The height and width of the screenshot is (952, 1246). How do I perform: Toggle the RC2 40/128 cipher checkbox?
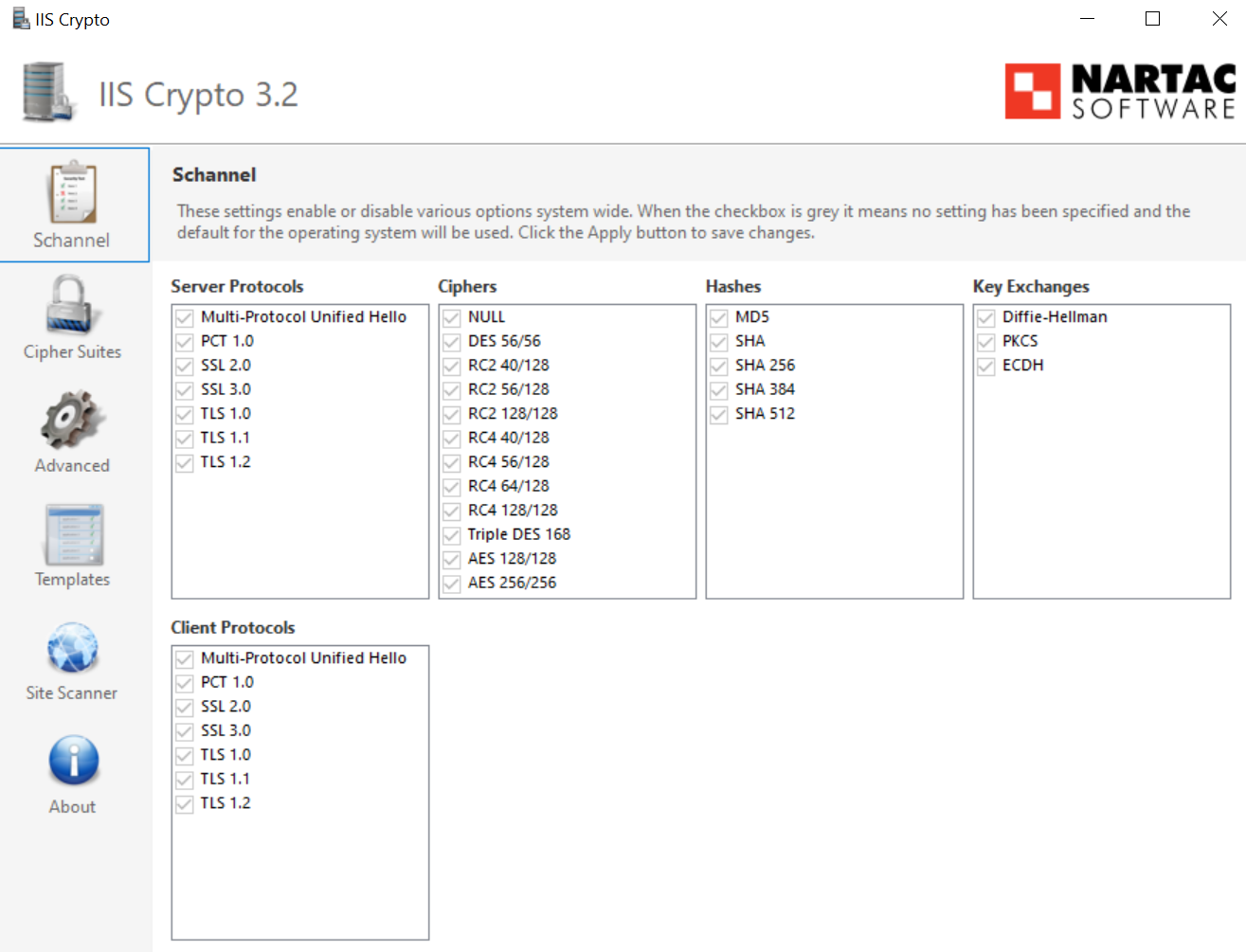pyautogui.click(x=452, y=366)
